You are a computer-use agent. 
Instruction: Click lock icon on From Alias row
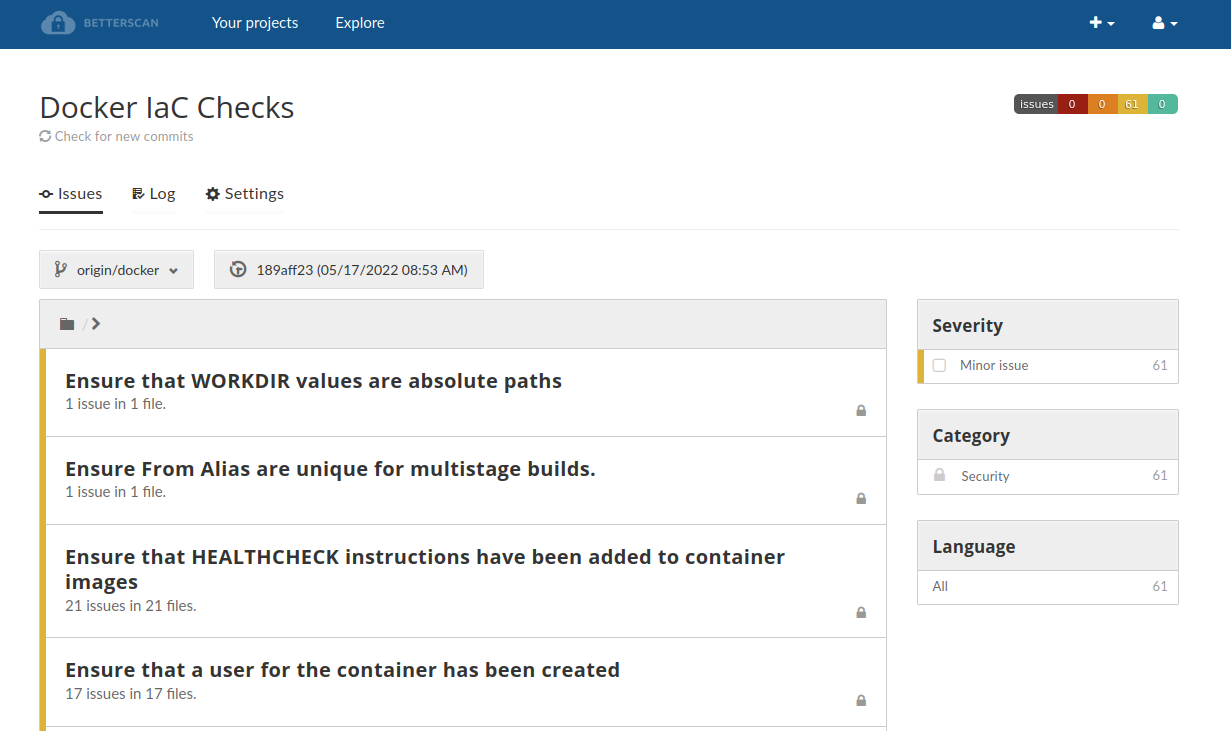tap(861, 498)
